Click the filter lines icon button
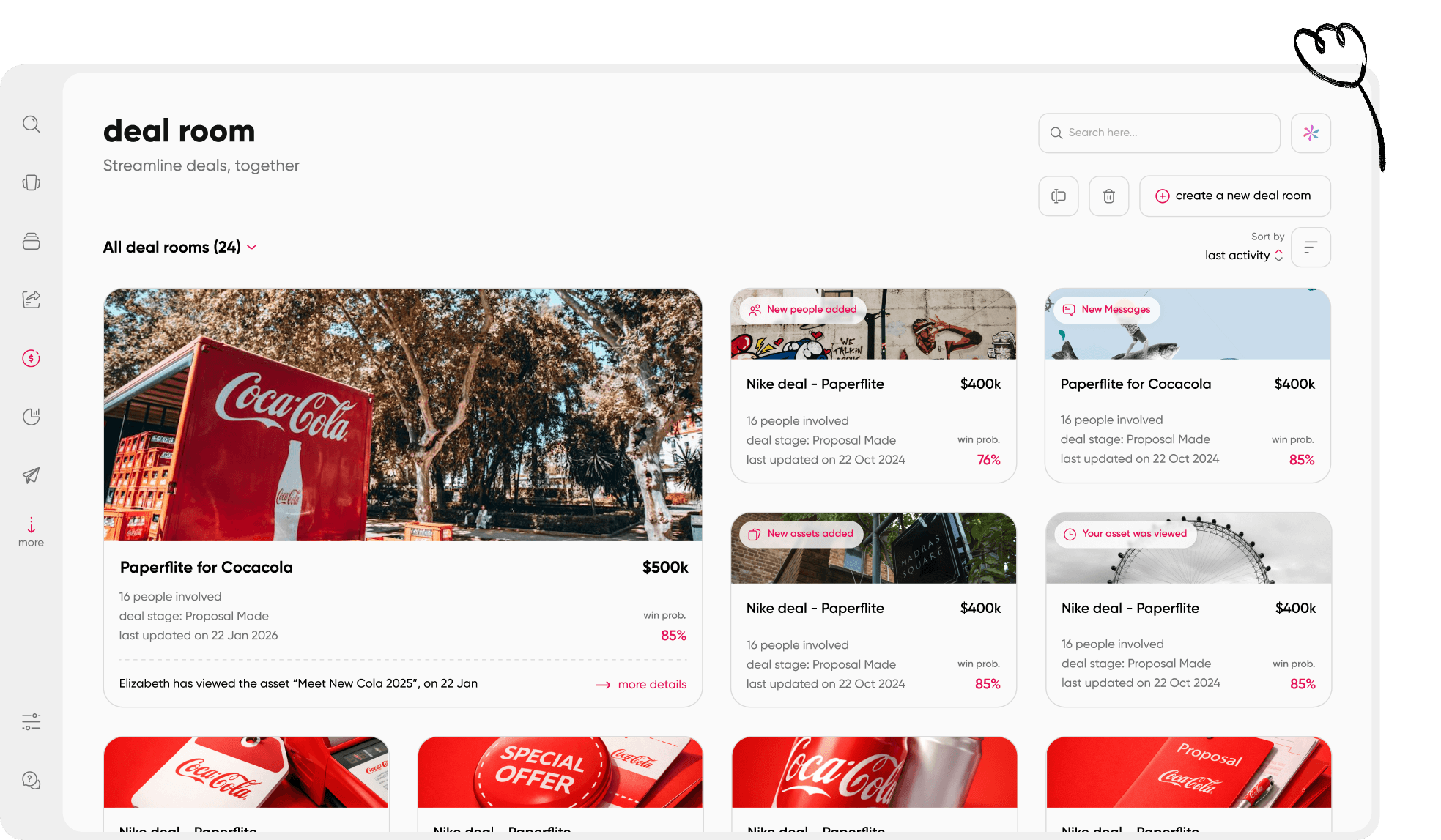The height and width of the screenshot is (840, 1441). (x=1311, y=248)
